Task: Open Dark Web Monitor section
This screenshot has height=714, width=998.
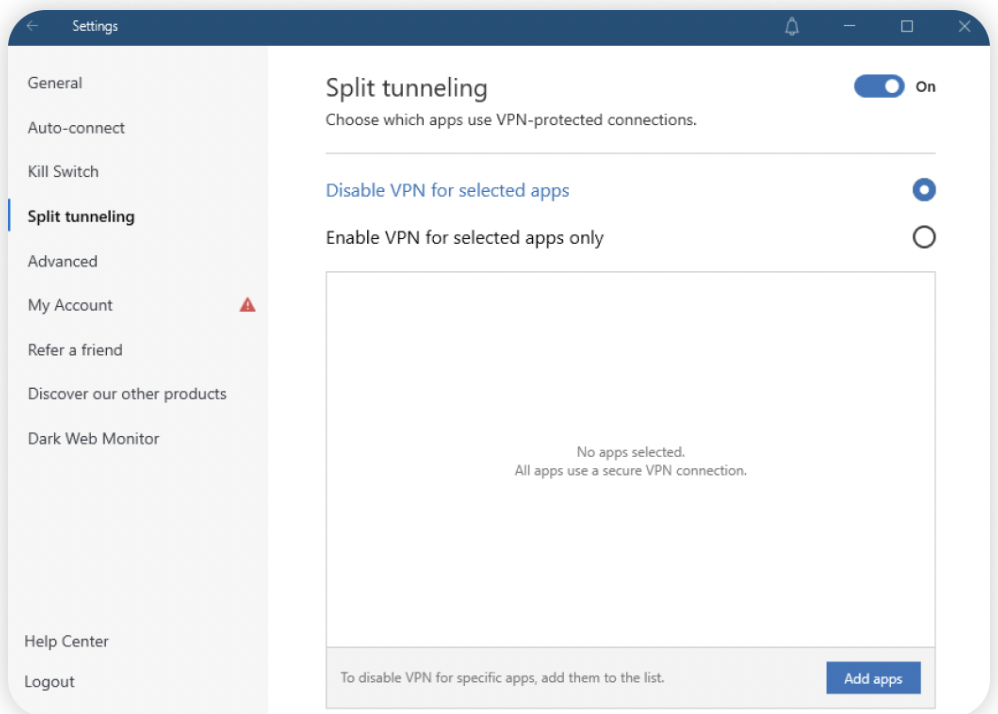Action: (93, 438)
